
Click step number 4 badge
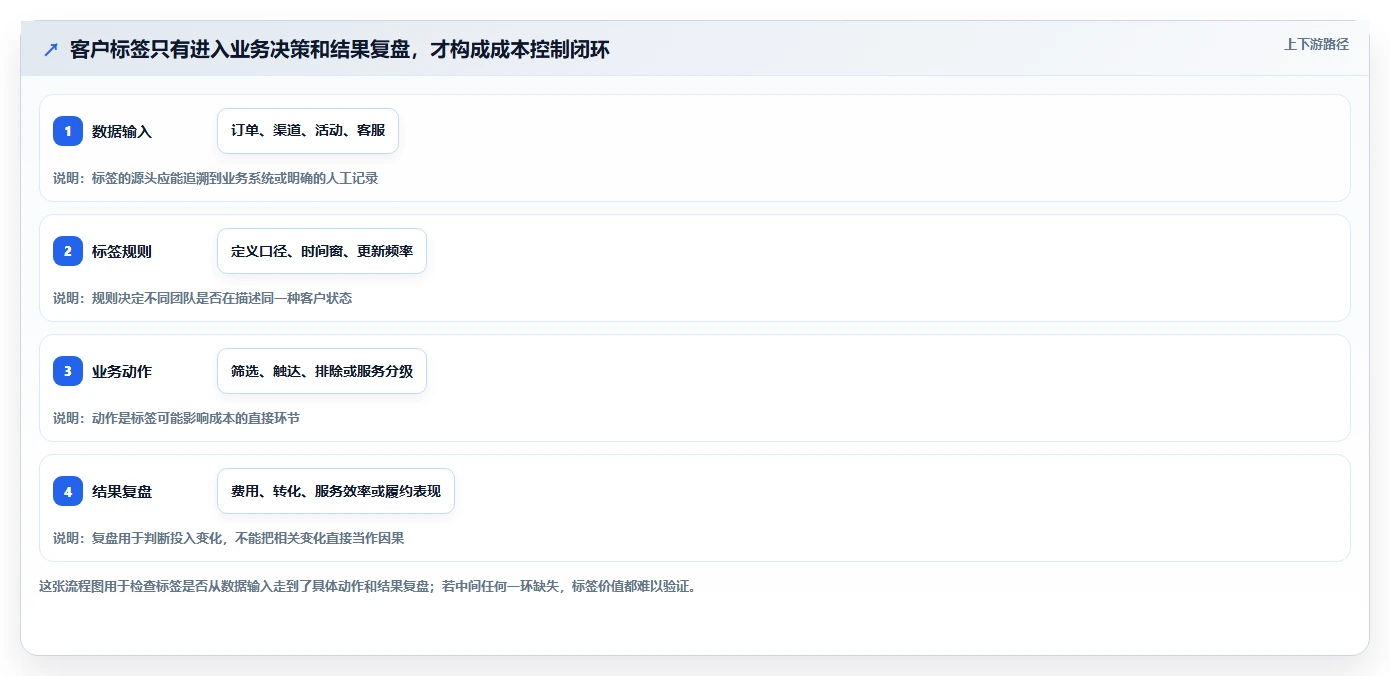pyautogui.click(x=68, y=491)
